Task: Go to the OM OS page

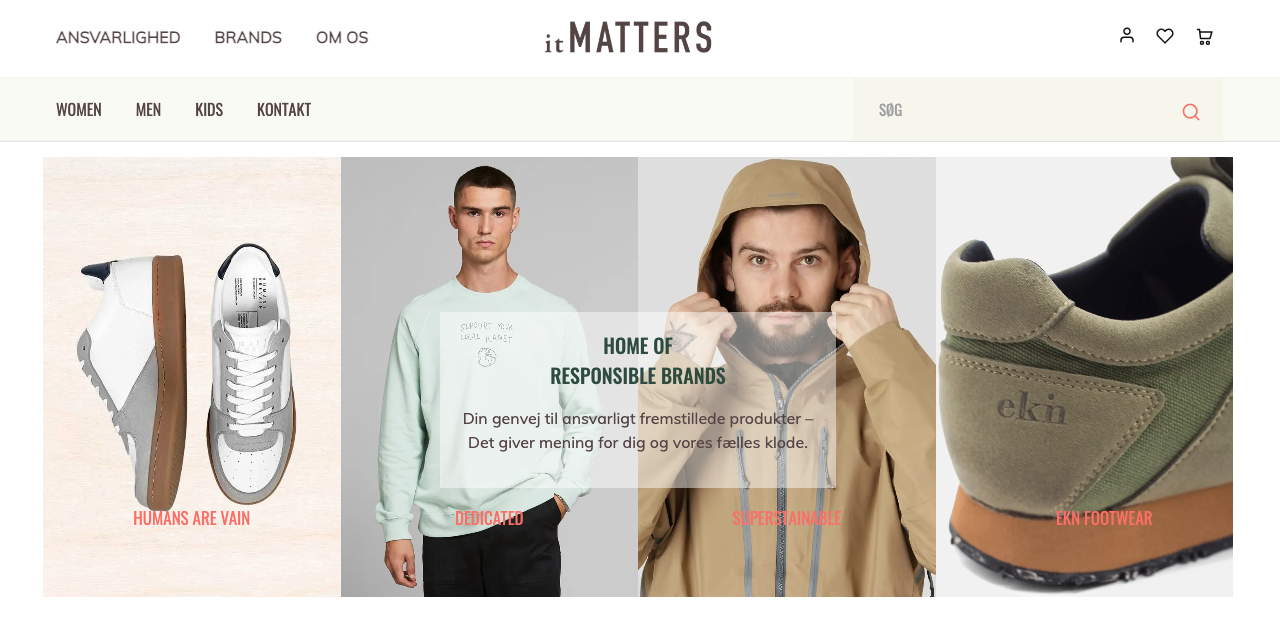Action: point(342,38)
